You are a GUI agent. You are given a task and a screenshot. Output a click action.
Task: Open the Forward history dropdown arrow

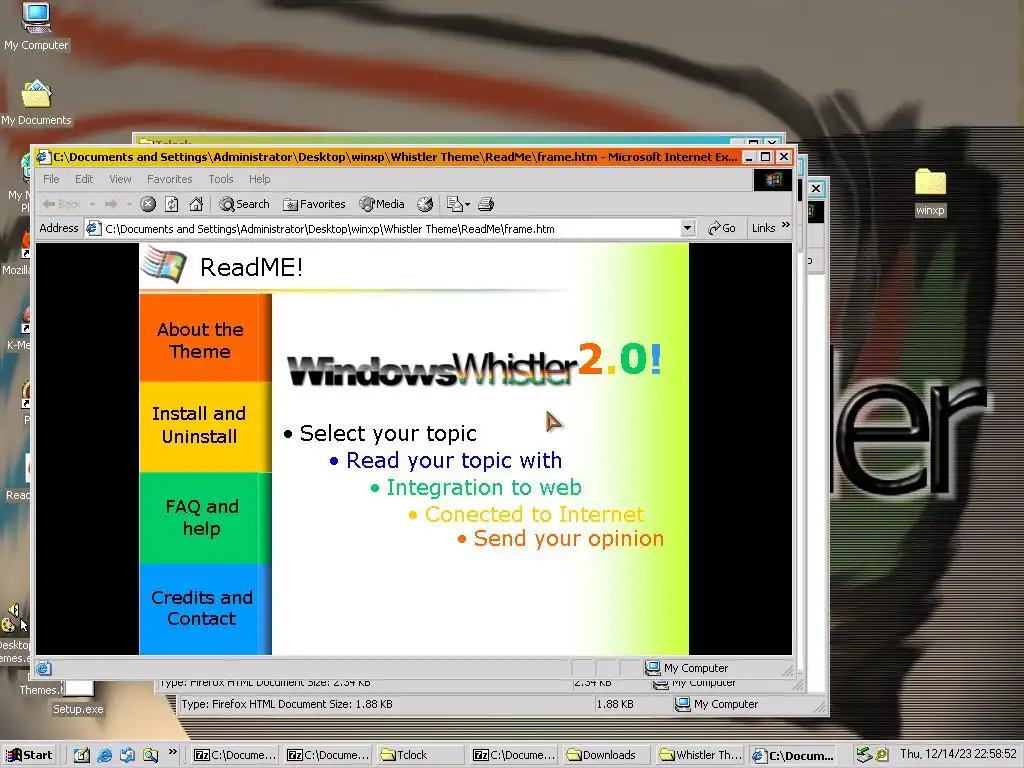(x=129, y=204)
